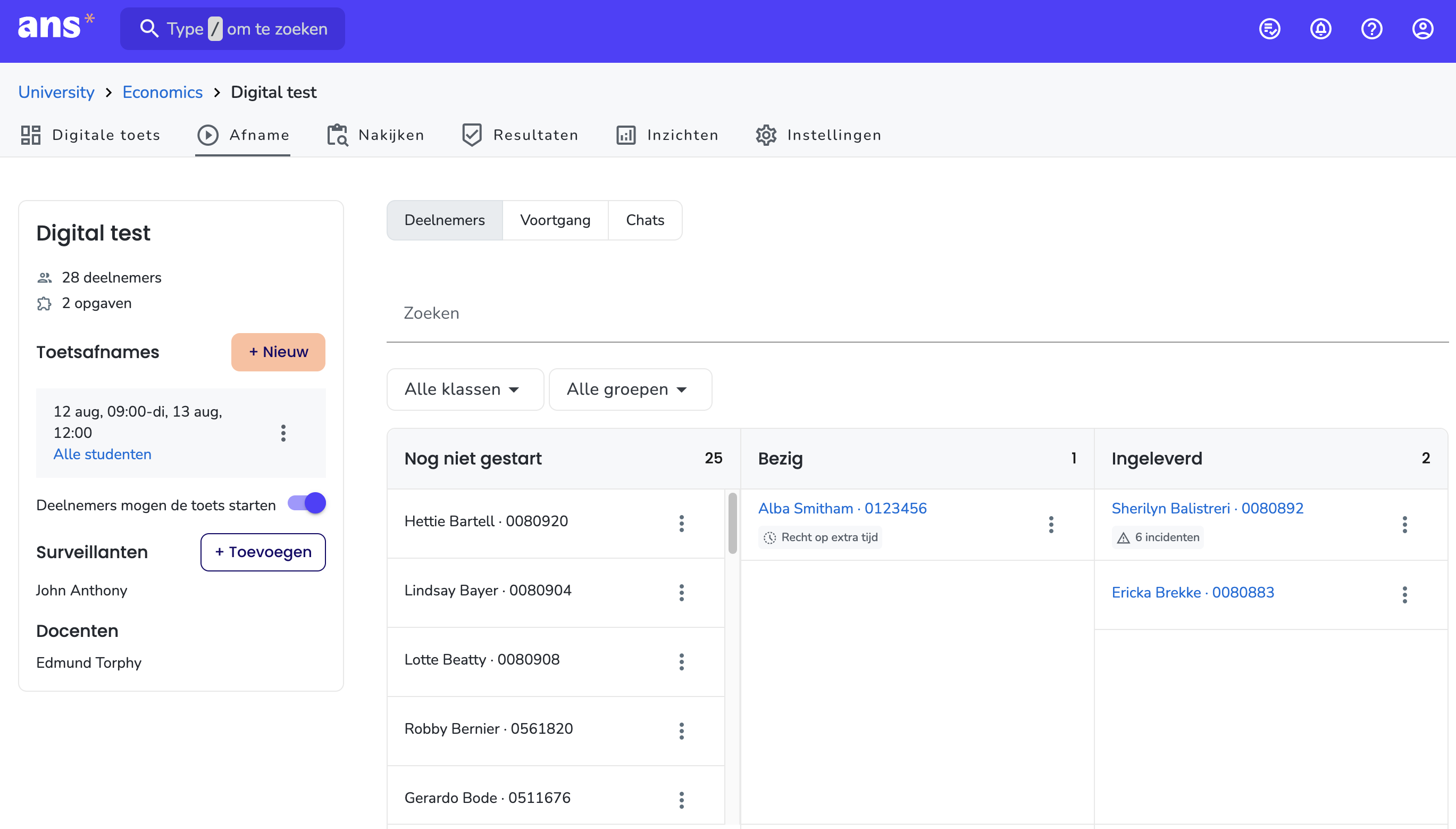Open the notifications bell icon
Viewport: 1456px width, 829px height.
[x=1320, y=29]
